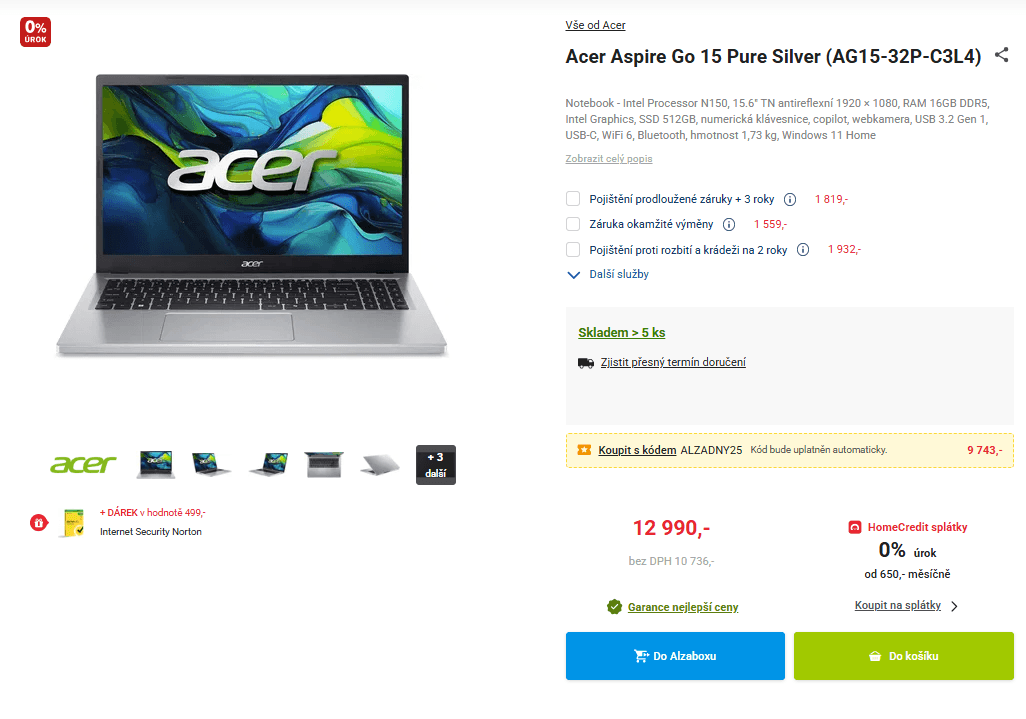Enable Pojištění prodloužené záruky + 3 roky
Screen dimensions: 1026x719
[573, 199]
